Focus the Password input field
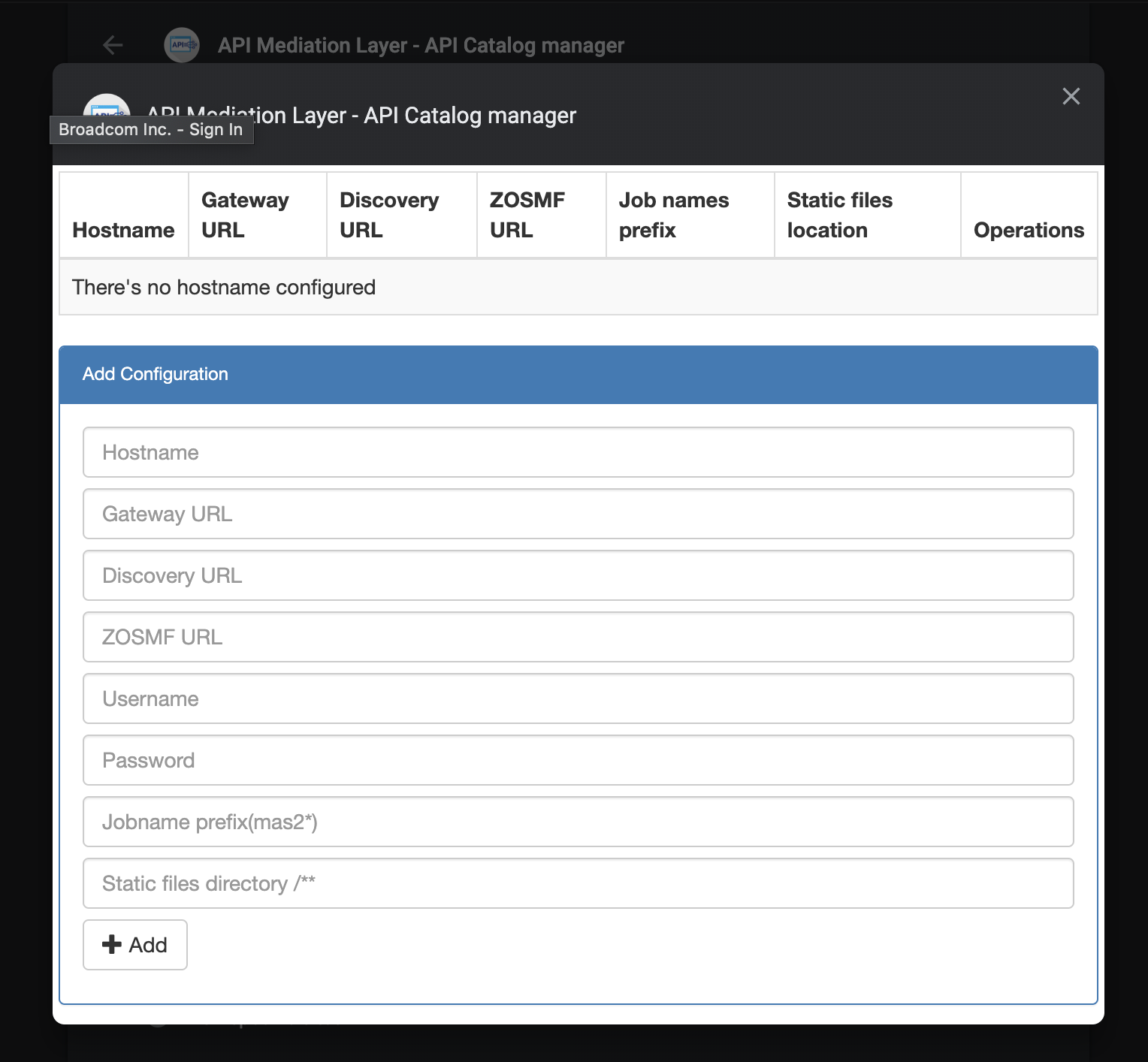1148x1062 pixels. [x=578, y=760]
